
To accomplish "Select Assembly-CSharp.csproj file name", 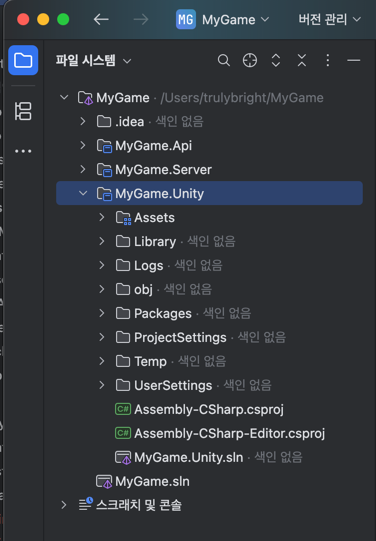I will [x=209, y=410].
